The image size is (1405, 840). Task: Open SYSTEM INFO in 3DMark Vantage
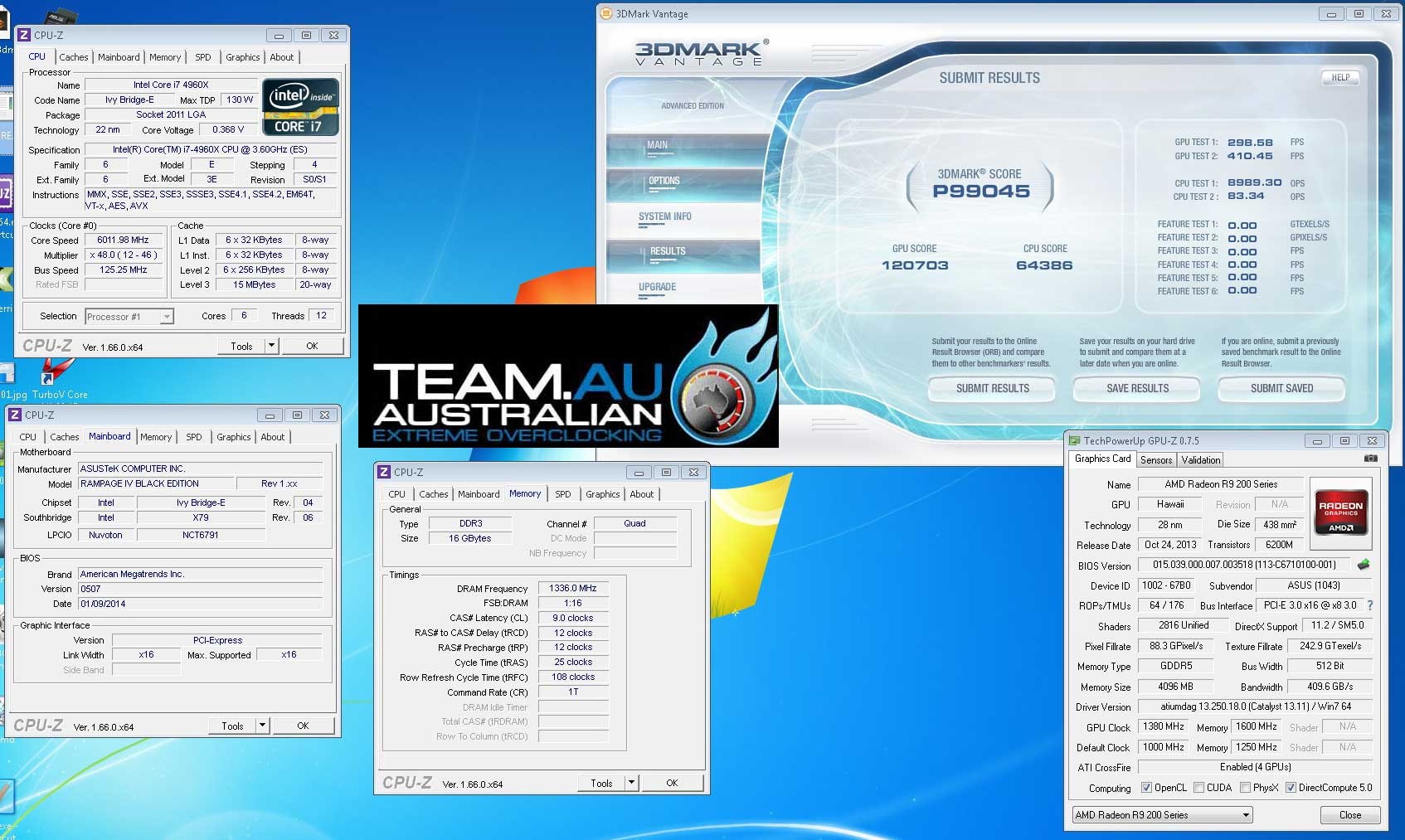[x=665, y=217]
